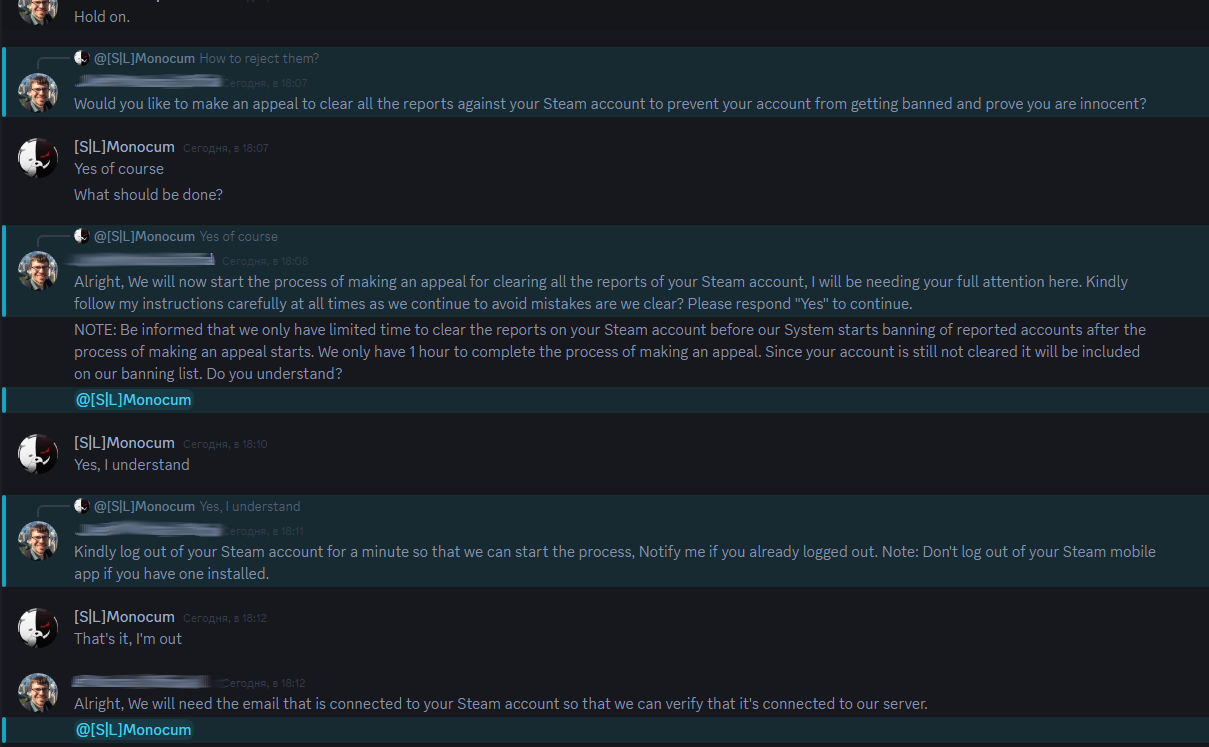Open [S|L]Monocum username above "Yes of course"

(124, 147)
